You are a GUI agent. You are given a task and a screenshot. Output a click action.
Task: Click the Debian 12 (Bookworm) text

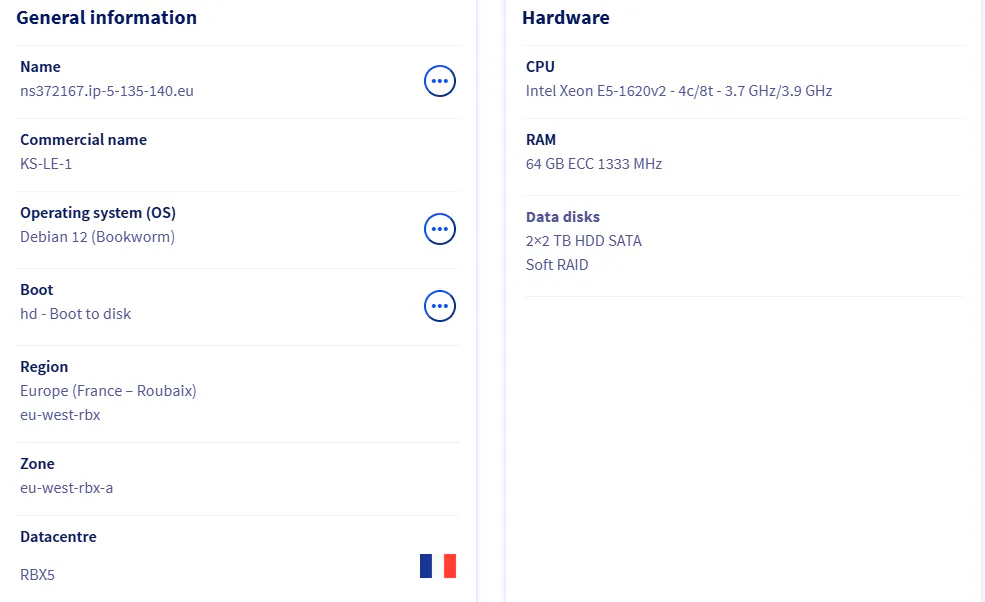[97, 237]
